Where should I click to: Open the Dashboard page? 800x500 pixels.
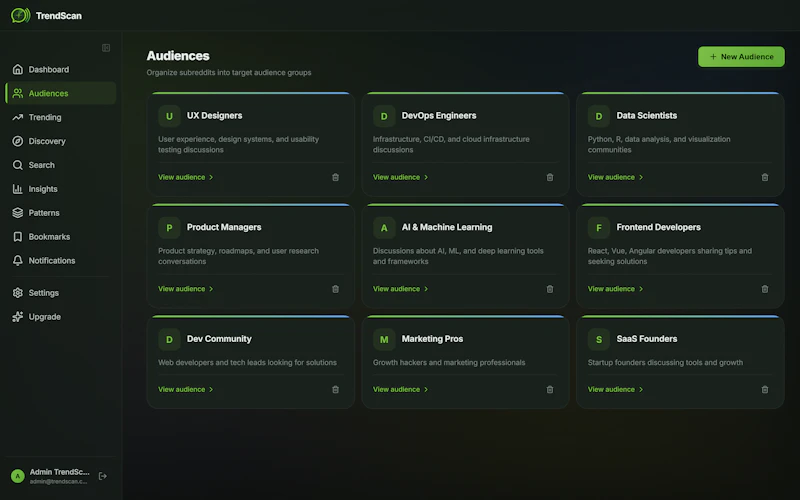(x=61, y=69)
